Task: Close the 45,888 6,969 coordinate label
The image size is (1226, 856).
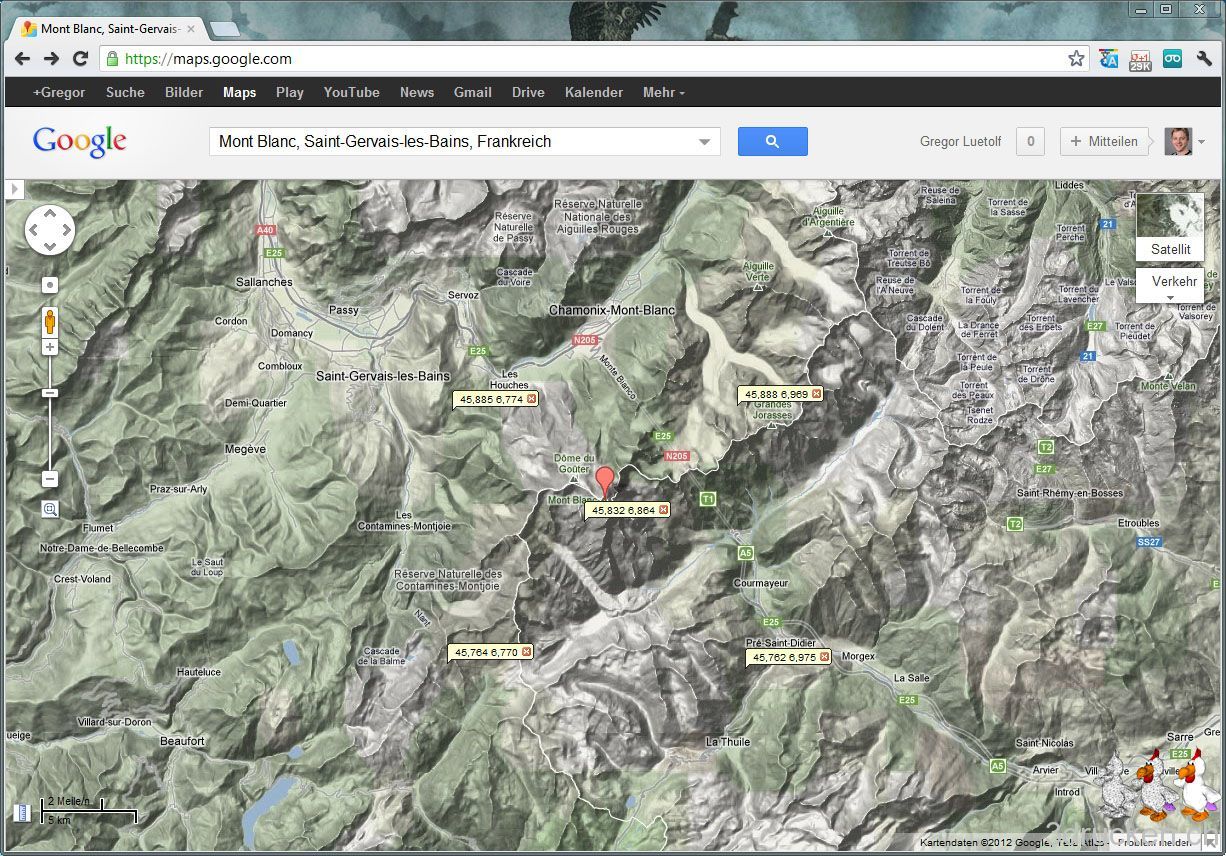Action: pyautogui.click(x=816, y=394)
